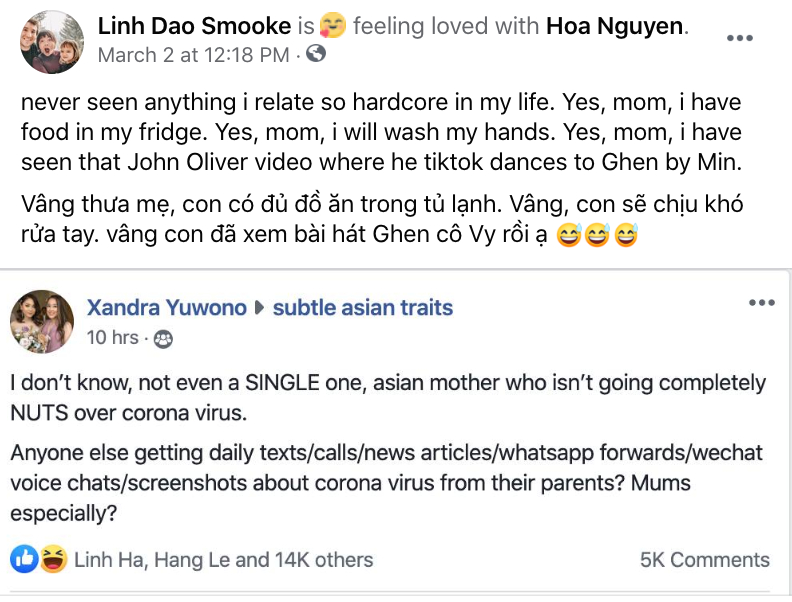This screenshot has height=602, width=792.
Task: Click the blue Like reaction icon
Action: click(x=25, y=559)
